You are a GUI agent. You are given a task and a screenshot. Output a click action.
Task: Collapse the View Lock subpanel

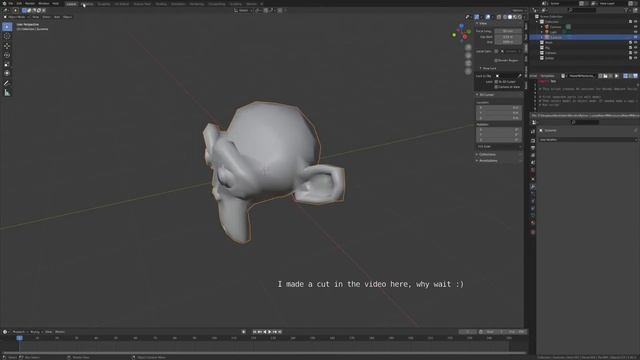[x=488, y=68]
